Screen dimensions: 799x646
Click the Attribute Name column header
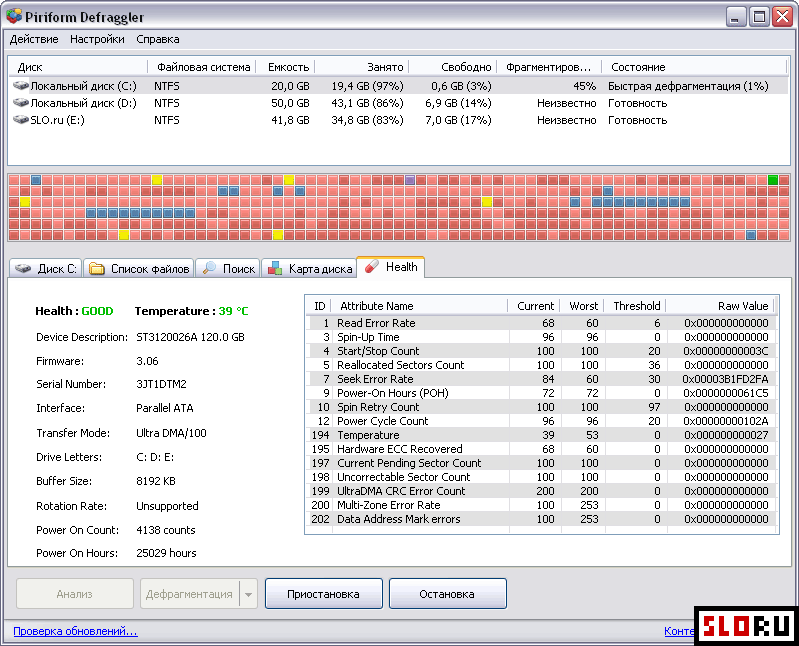coord(419,306)
